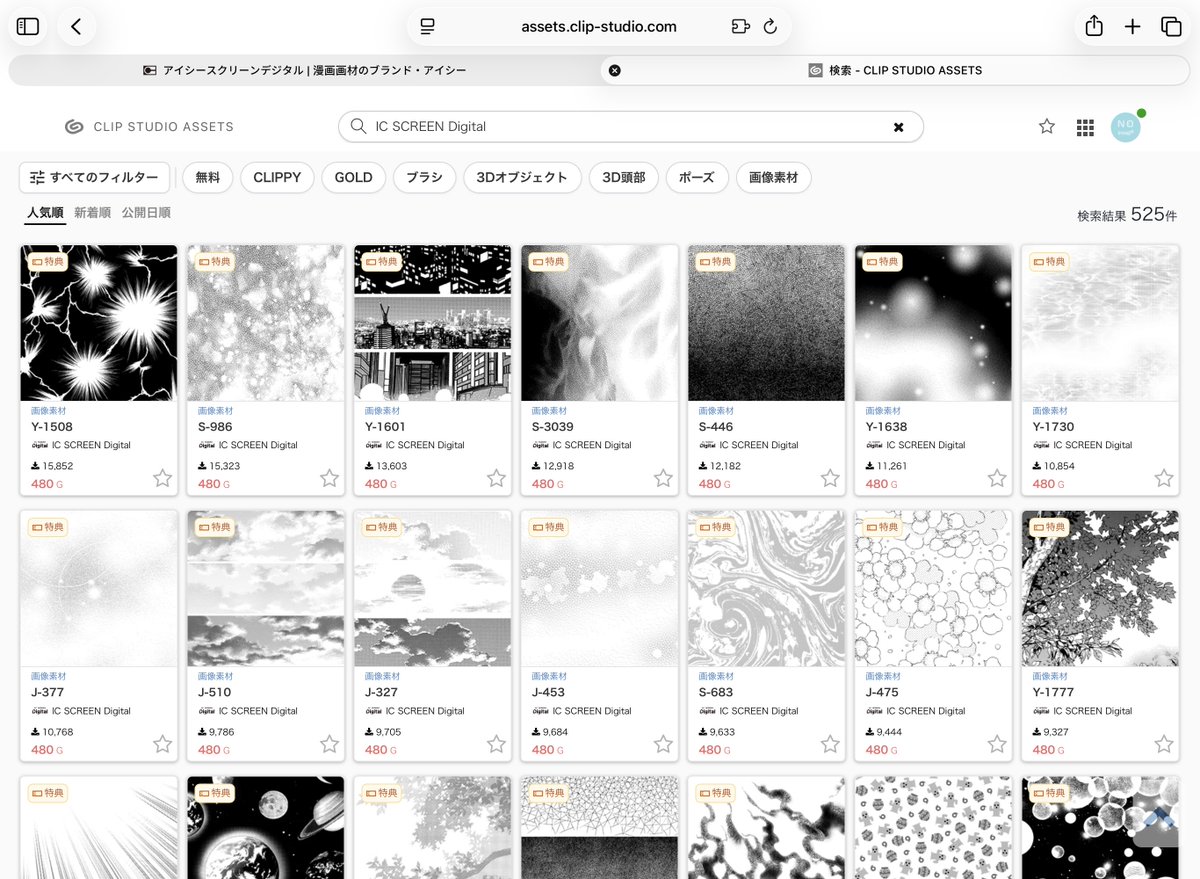Go back to the previous page
The image size is (1200, 879).
[76, 27]
